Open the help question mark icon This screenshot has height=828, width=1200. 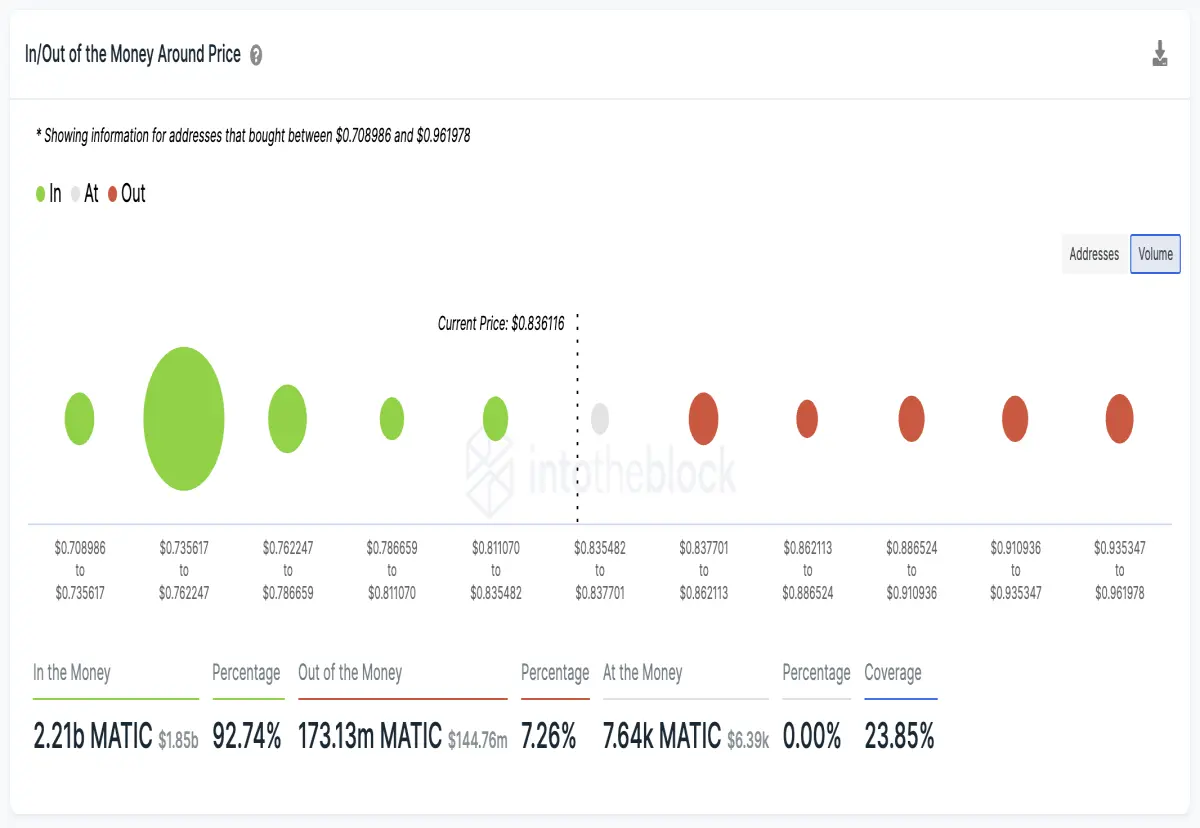256,55
